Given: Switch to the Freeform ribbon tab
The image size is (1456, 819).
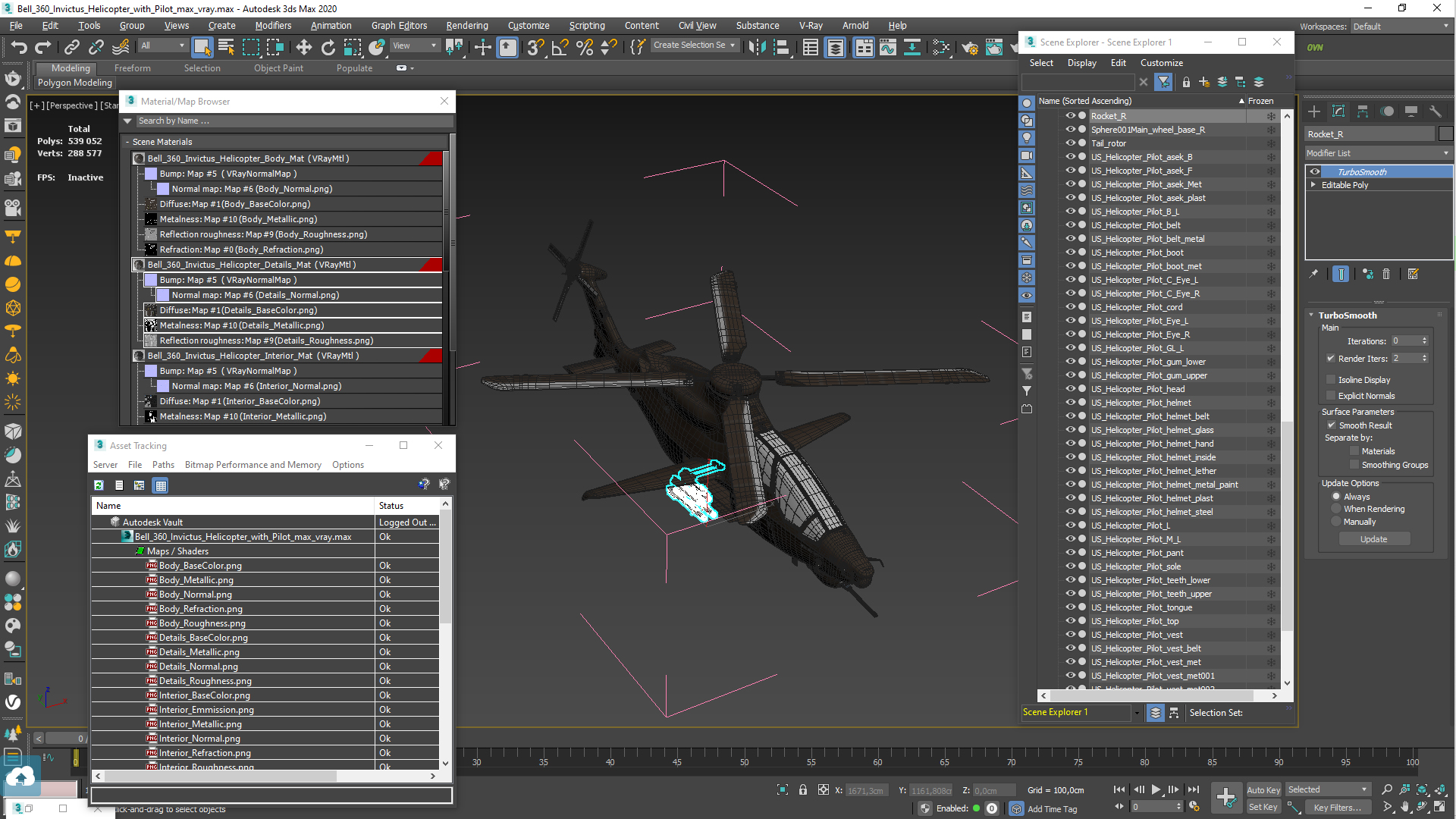Looking at the screenshot, I should pos(133,68).
